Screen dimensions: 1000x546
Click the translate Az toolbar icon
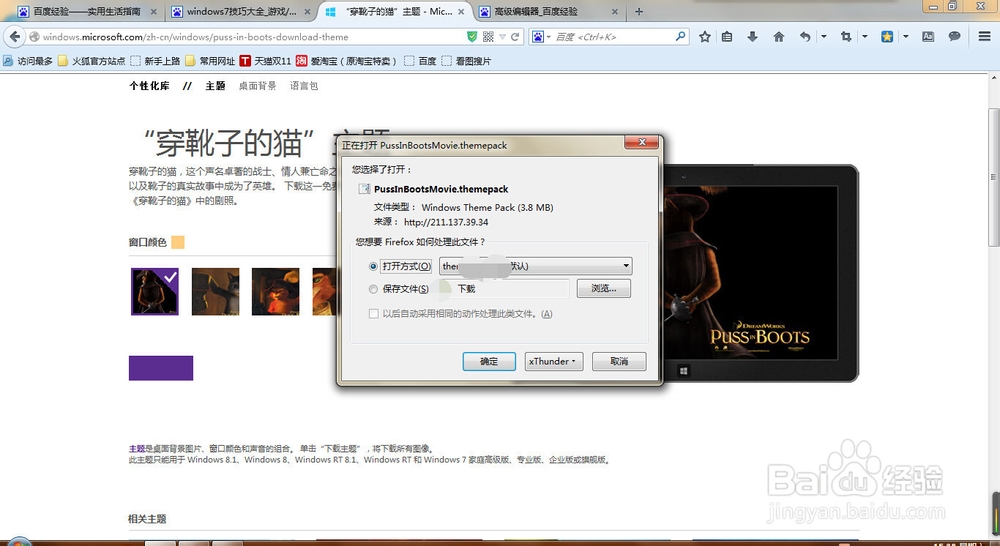coord(928,37)
